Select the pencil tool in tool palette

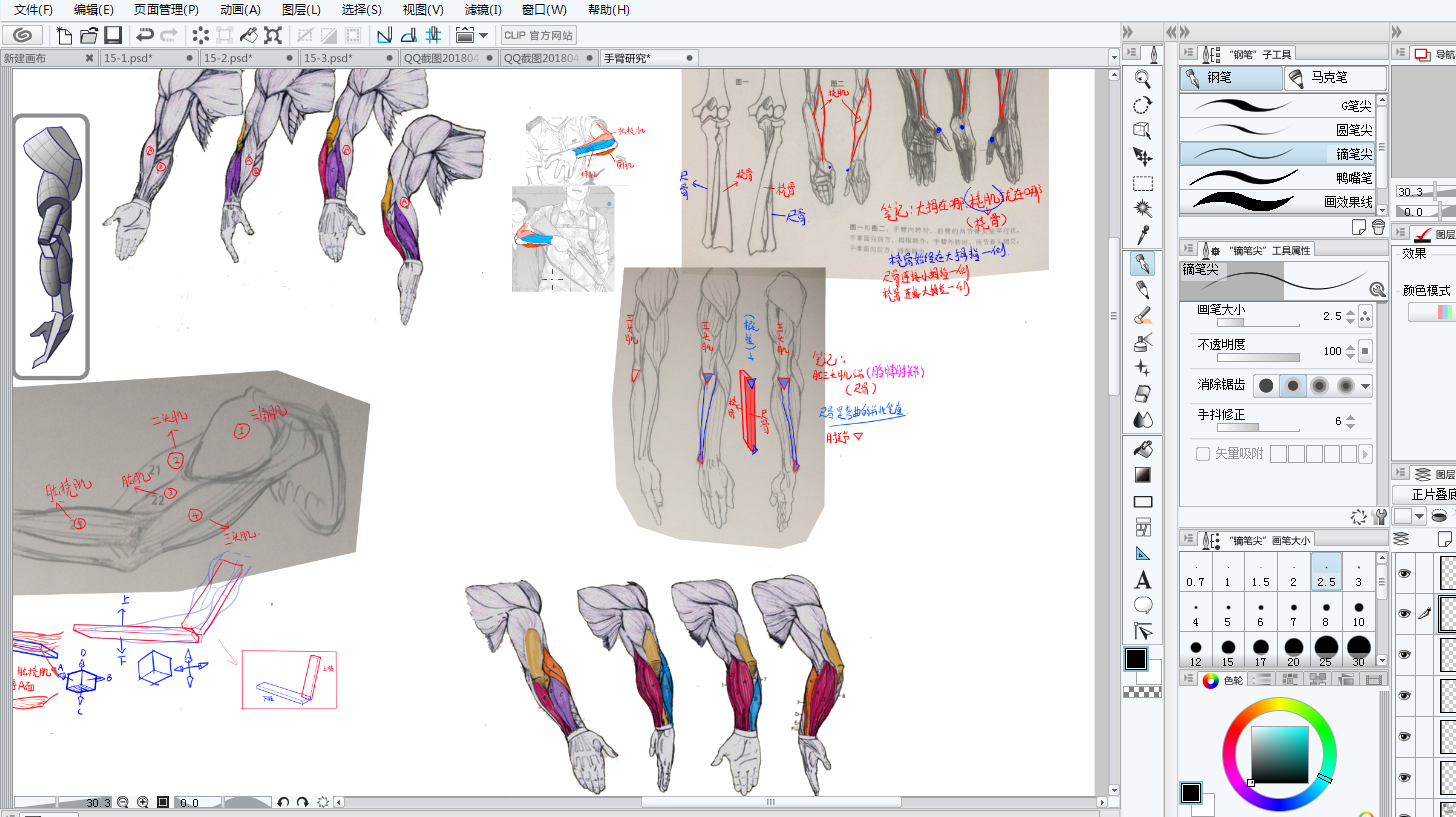[x=1142, y=290]
